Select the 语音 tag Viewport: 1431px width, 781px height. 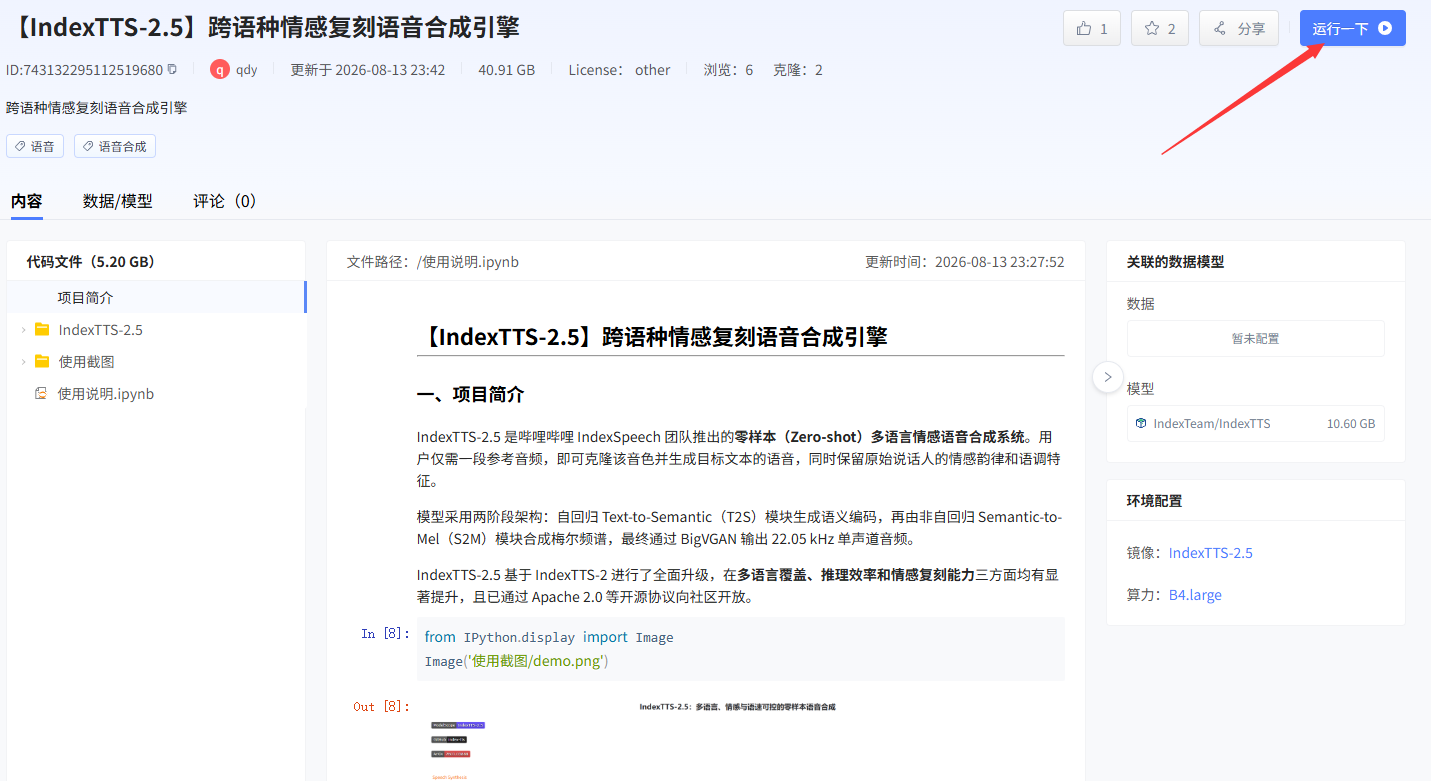[35, 146]
